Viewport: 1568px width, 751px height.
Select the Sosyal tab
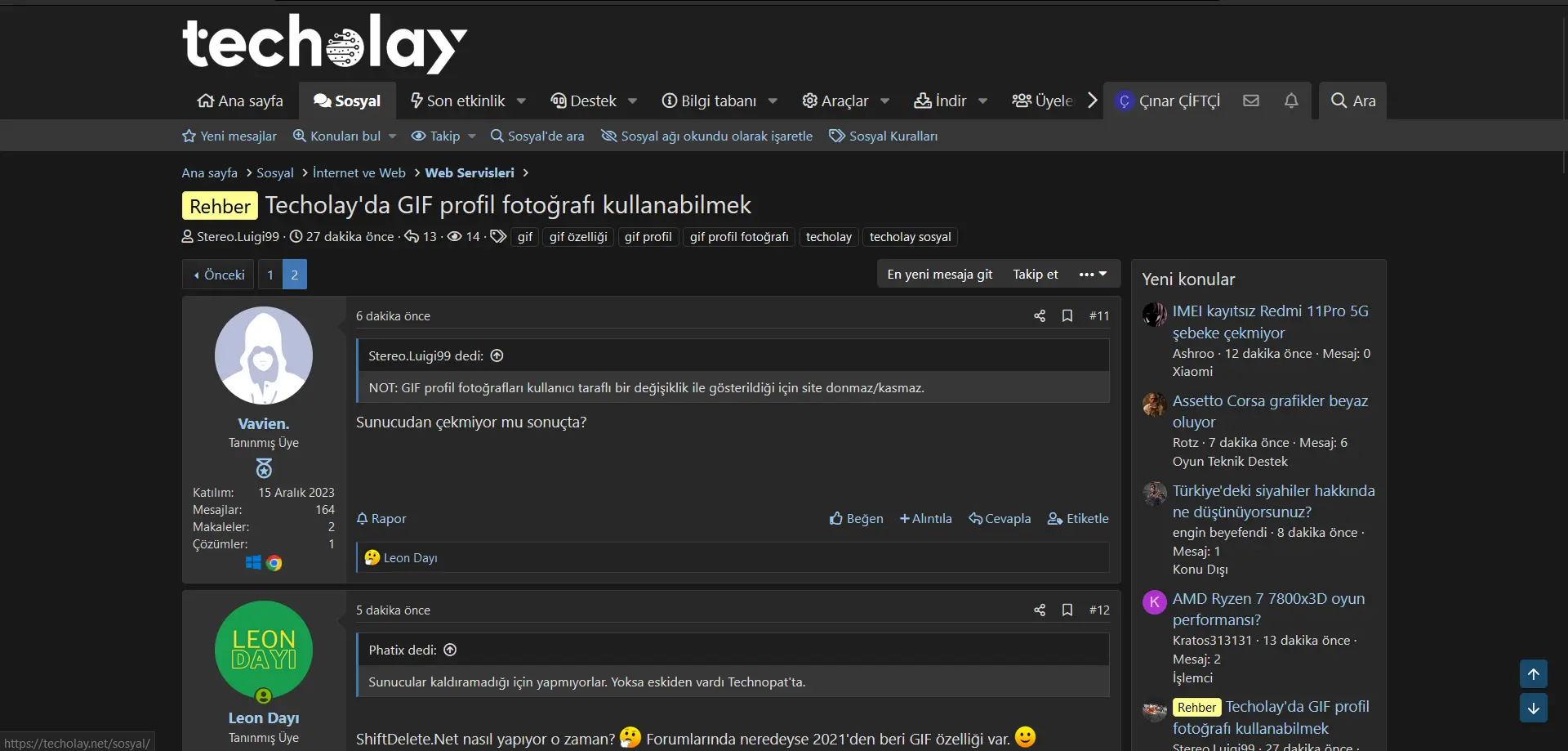click(347, 101)
